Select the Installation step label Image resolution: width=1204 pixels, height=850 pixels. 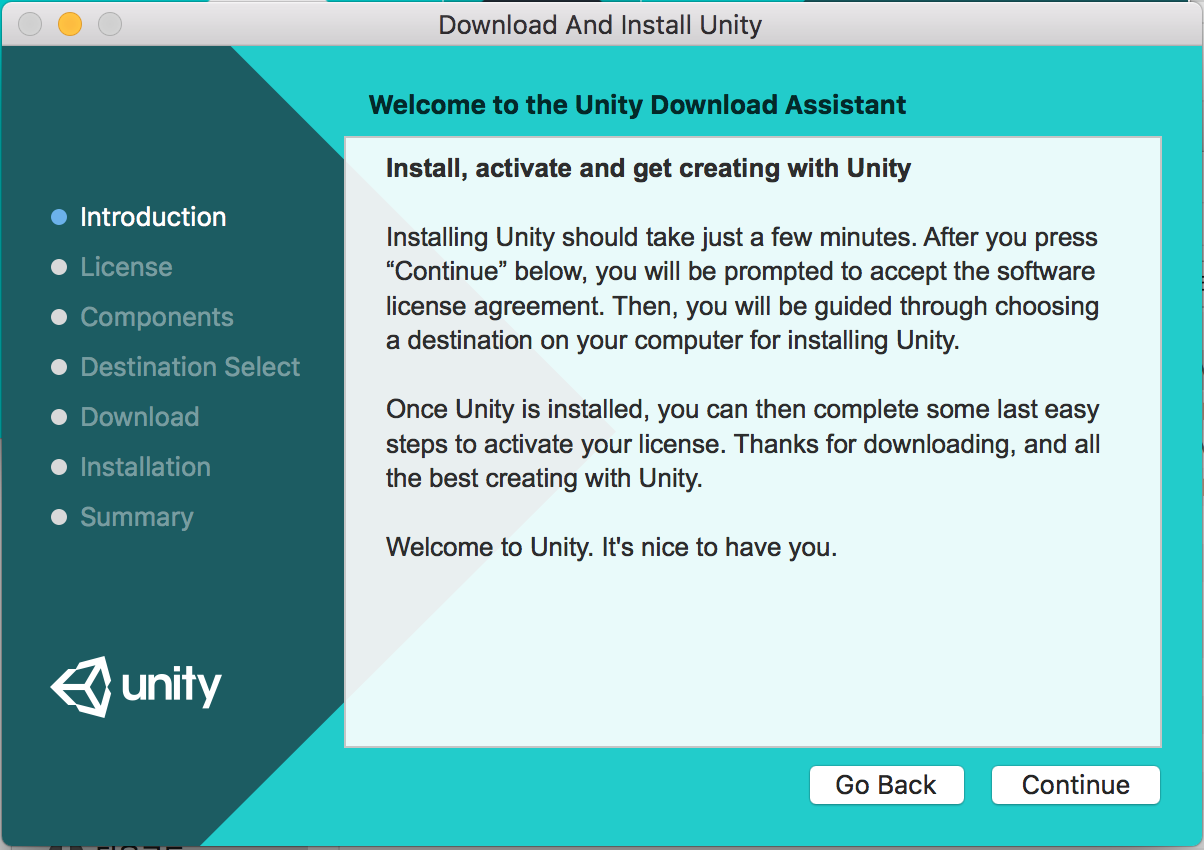pyautogui.click(x=145, y=466)
